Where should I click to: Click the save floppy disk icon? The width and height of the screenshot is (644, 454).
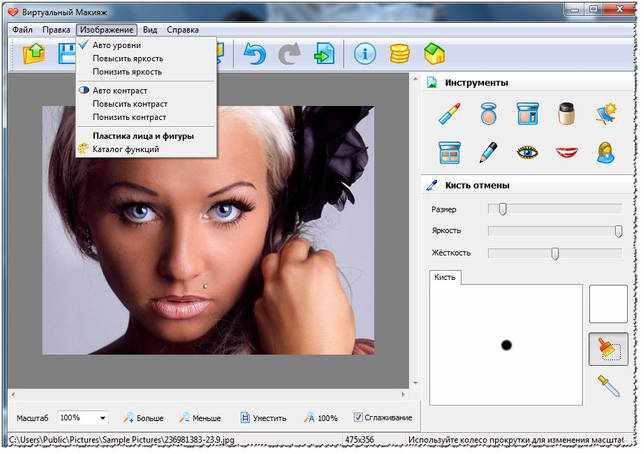(x=67, y=53)
